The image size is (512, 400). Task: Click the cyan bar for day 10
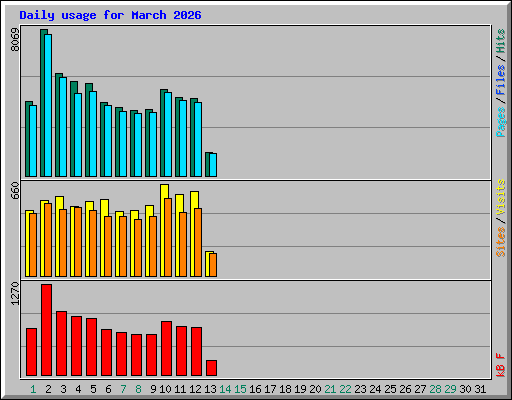[168, 134]
